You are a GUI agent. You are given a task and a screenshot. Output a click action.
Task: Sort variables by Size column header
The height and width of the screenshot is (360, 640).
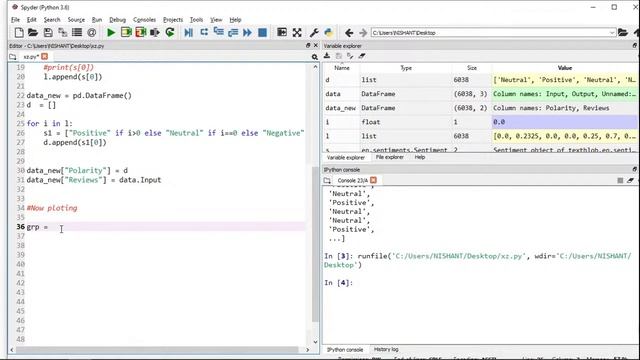[x=472, y=68]
